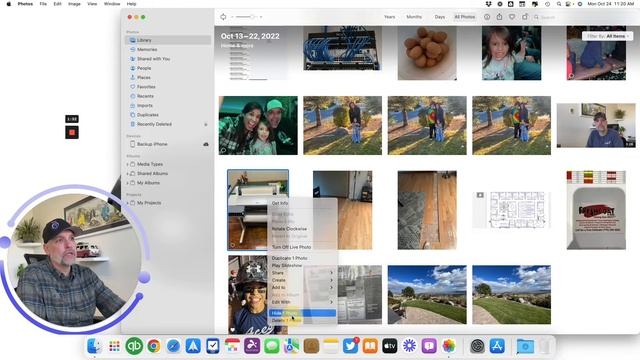Image resolution: width=640 pixels, height=360 pixels.
Task: Click the Share icon in Photos toolbar
Action: pyautogui.click(x=499, y=17)
